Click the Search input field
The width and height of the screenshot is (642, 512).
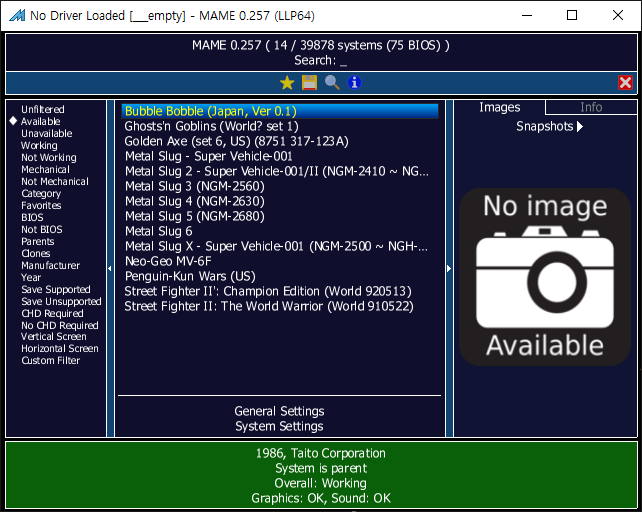tap(321, 61)
